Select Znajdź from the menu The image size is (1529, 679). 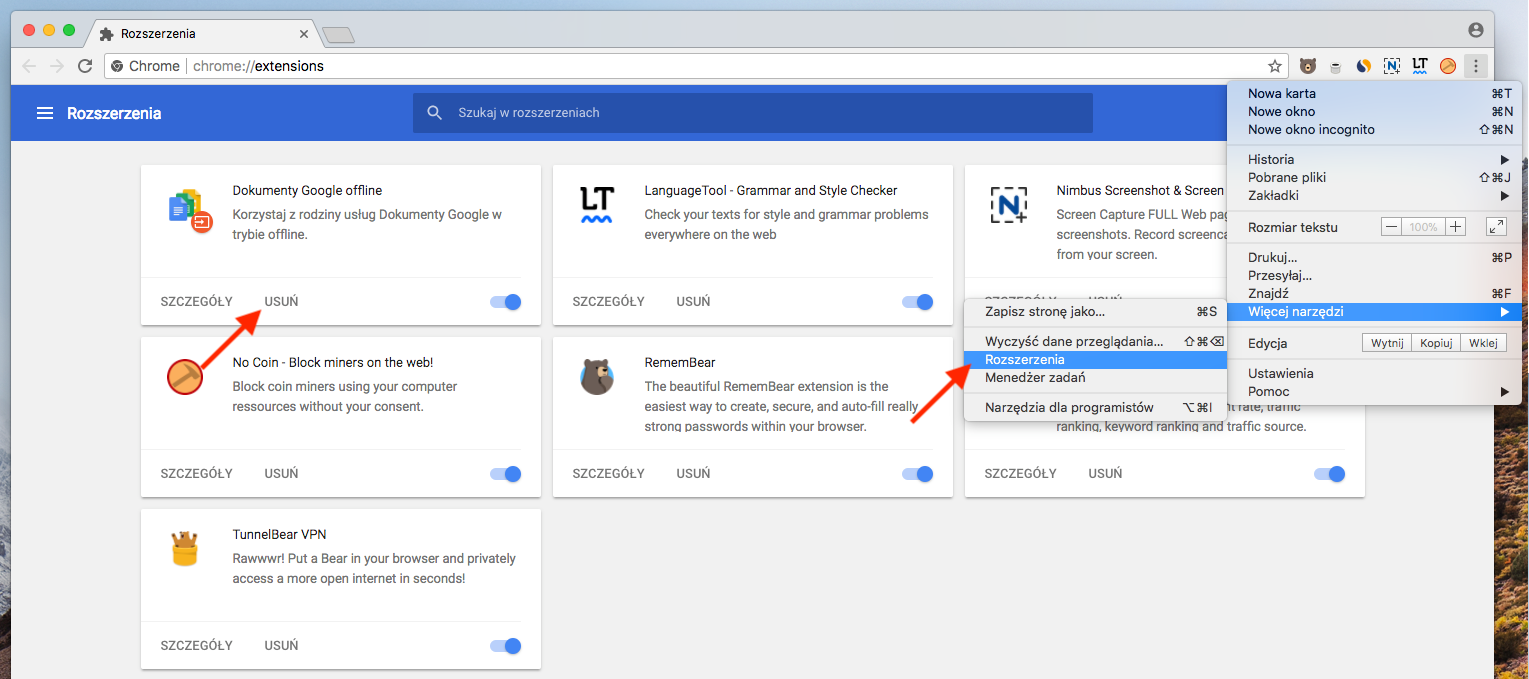1375,293
